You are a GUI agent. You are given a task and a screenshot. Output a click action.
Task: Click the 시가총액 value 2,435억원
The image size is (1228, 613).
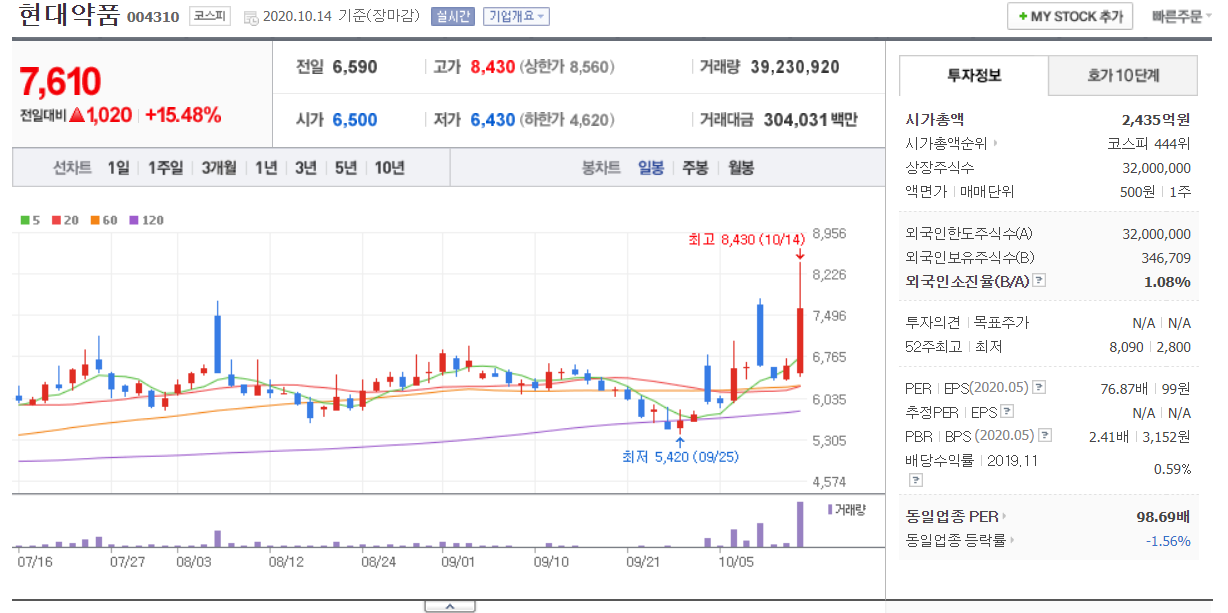click(x=1157, y=119)
